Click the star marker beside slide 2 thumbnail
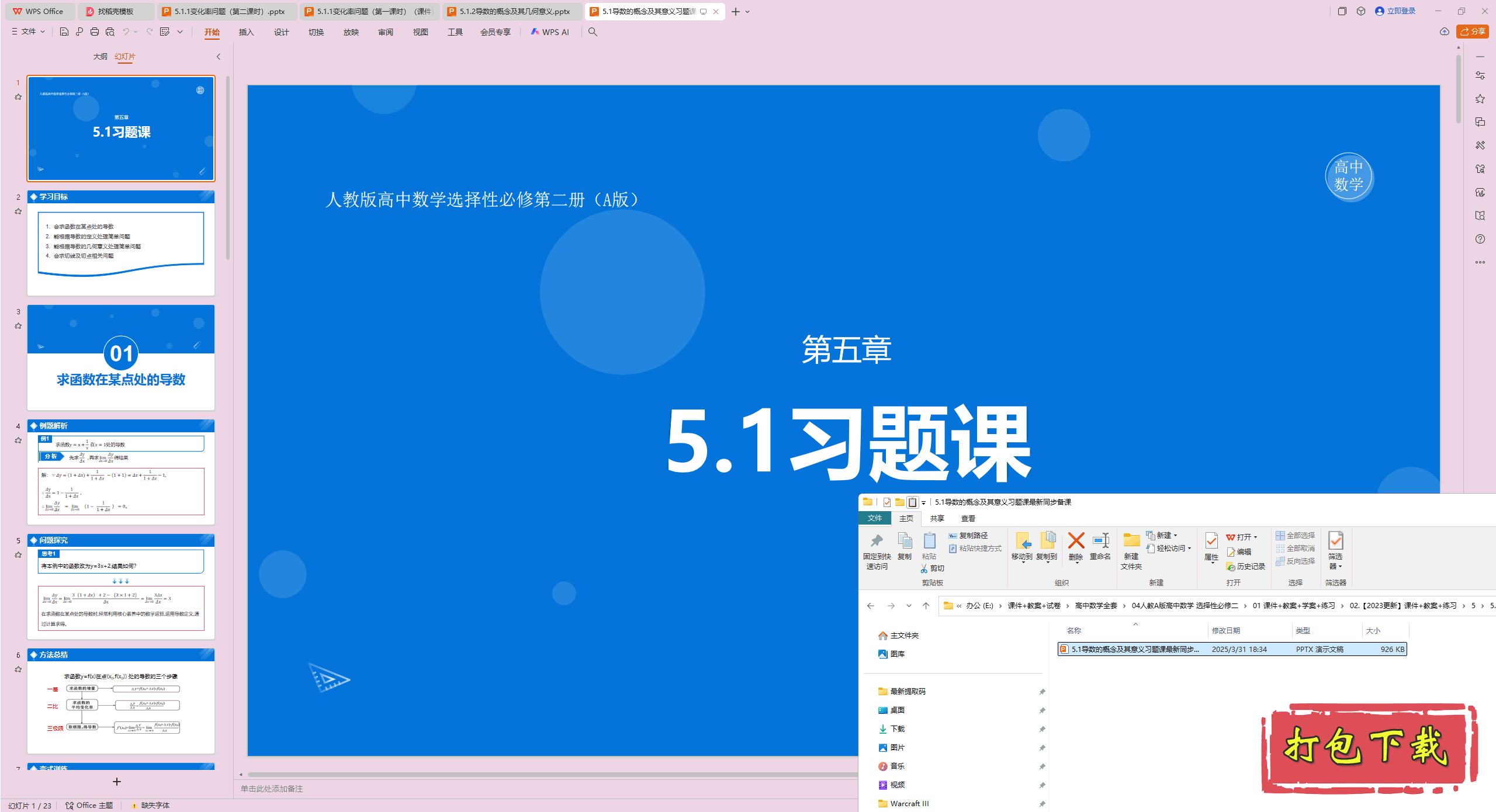Image resolution: width=1496 pixels, height=812 pixels. [18, 211]
